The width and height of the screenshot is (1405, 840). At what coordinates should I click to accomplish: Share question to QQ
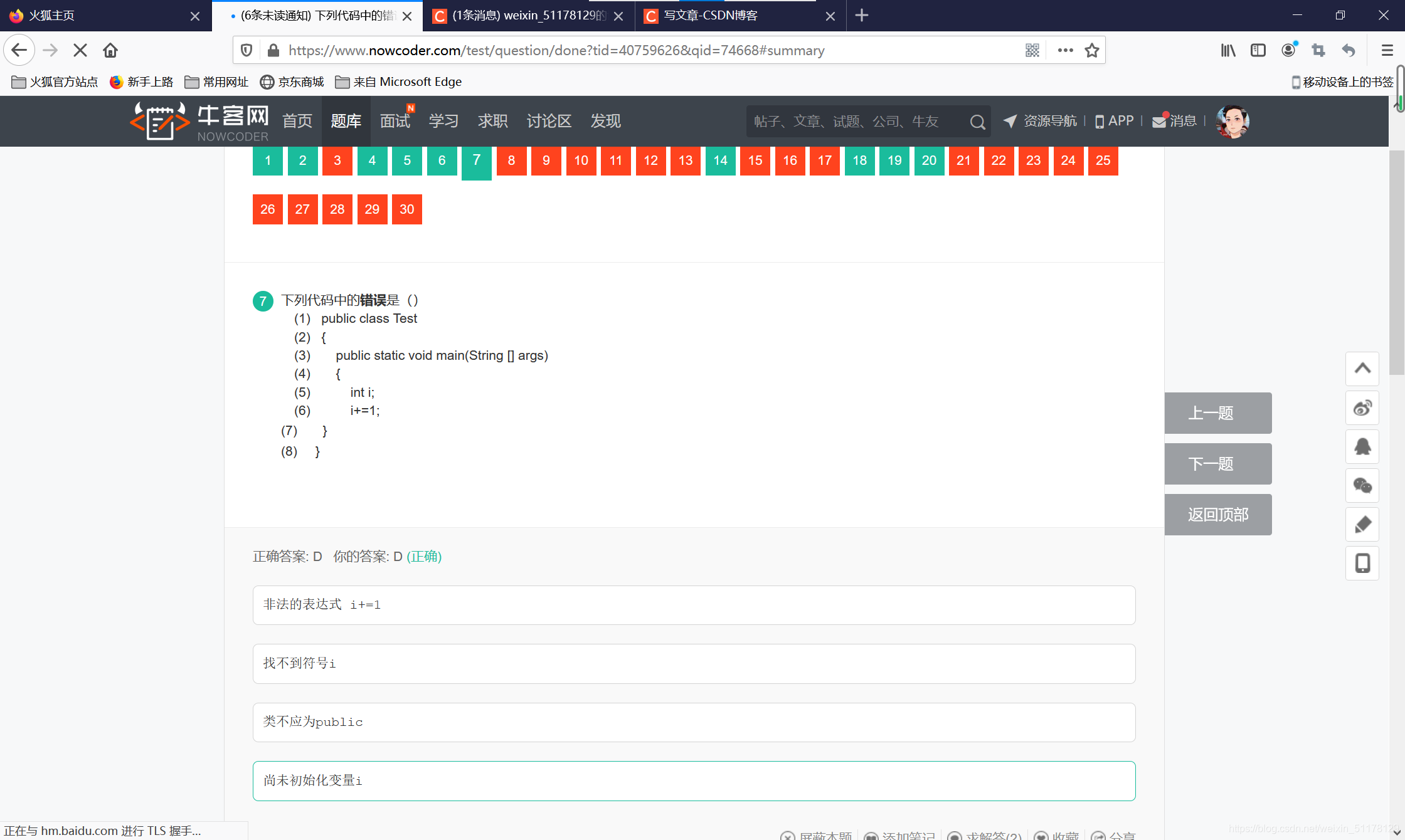pos(1362,446)
